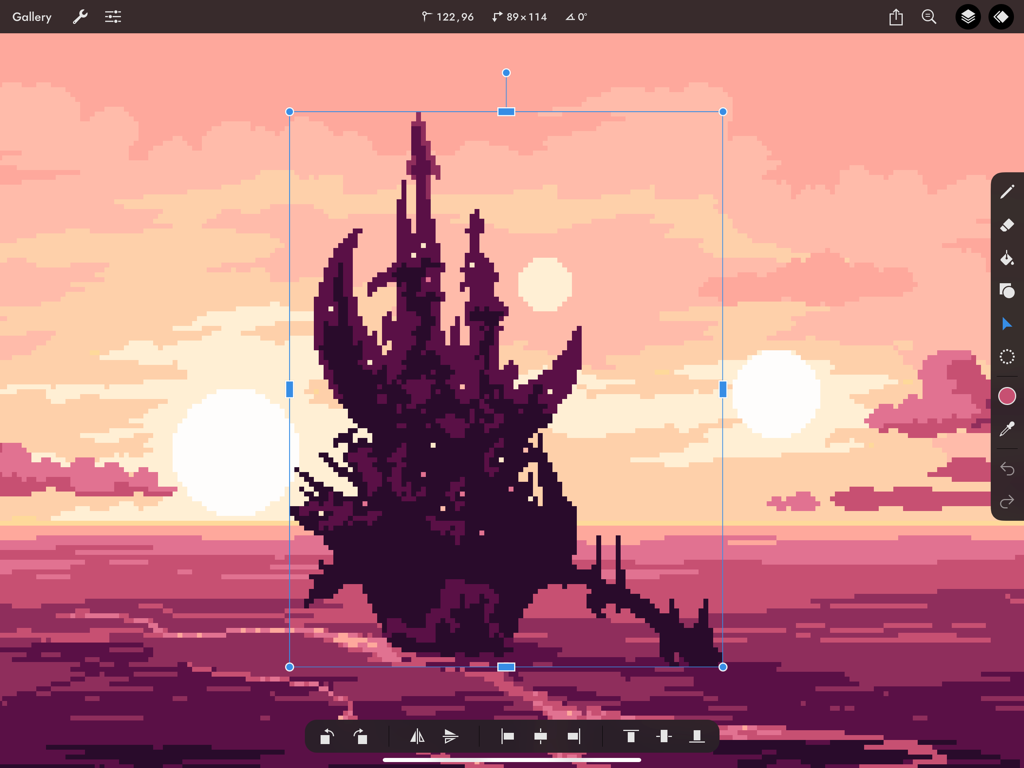1024x768 pixels.
Task: Select the Eraser tool
Action: pyautogui.click(x=1007, y=224)
